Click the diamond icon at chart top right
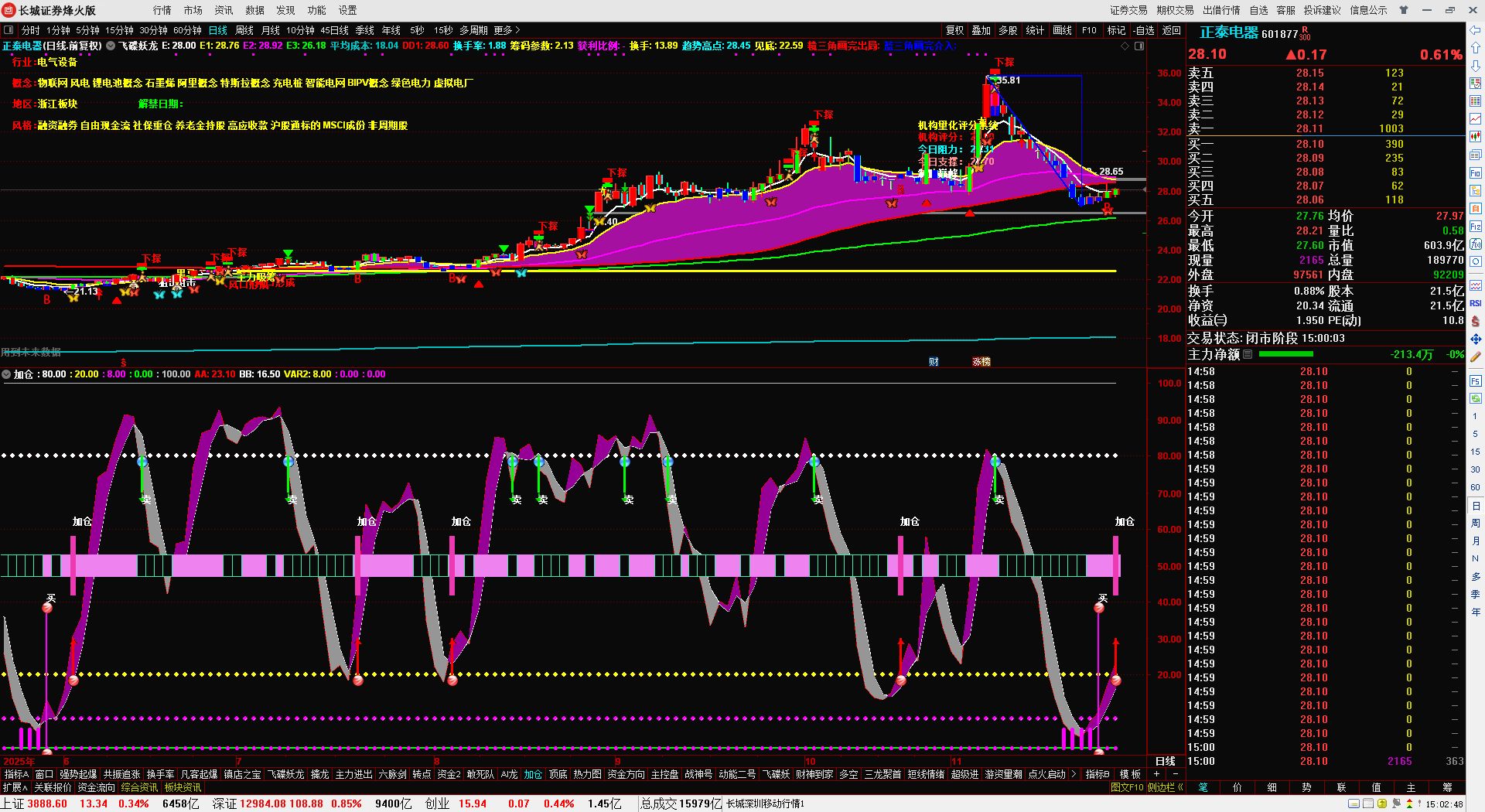Viewport: 1485px width, 812px height. click(1125, 46)
